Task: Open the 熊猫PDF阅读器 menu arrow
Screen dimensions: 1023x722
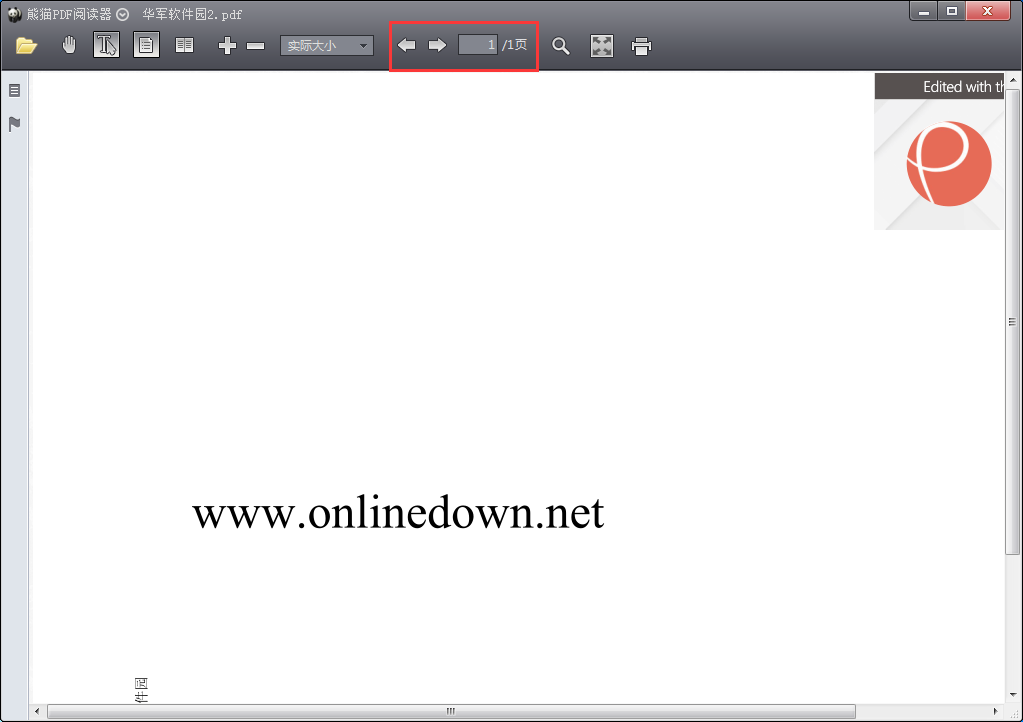Action: click(x=123, y=14)
